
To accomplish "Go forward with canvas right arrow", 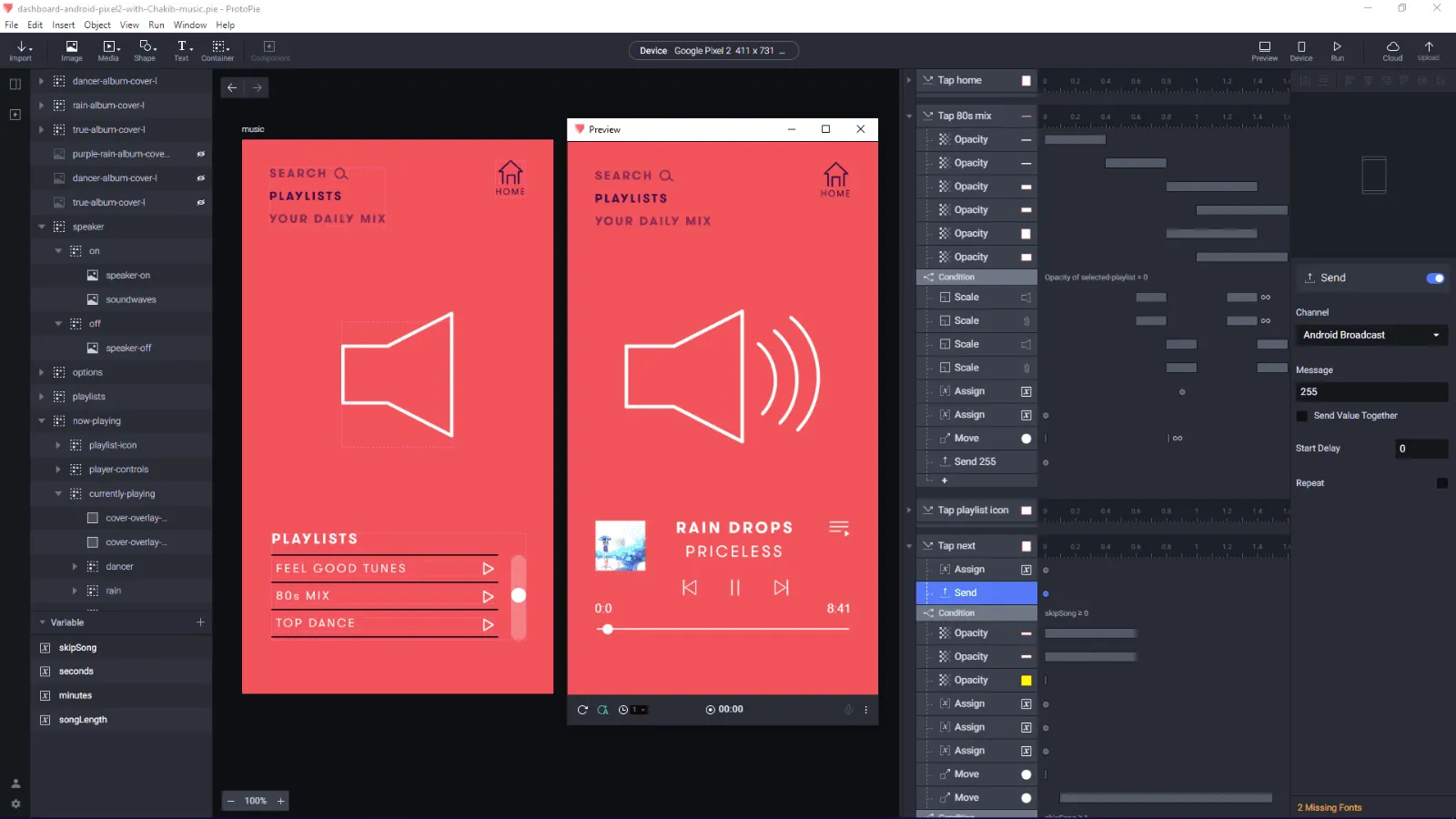I will (258, 87).
